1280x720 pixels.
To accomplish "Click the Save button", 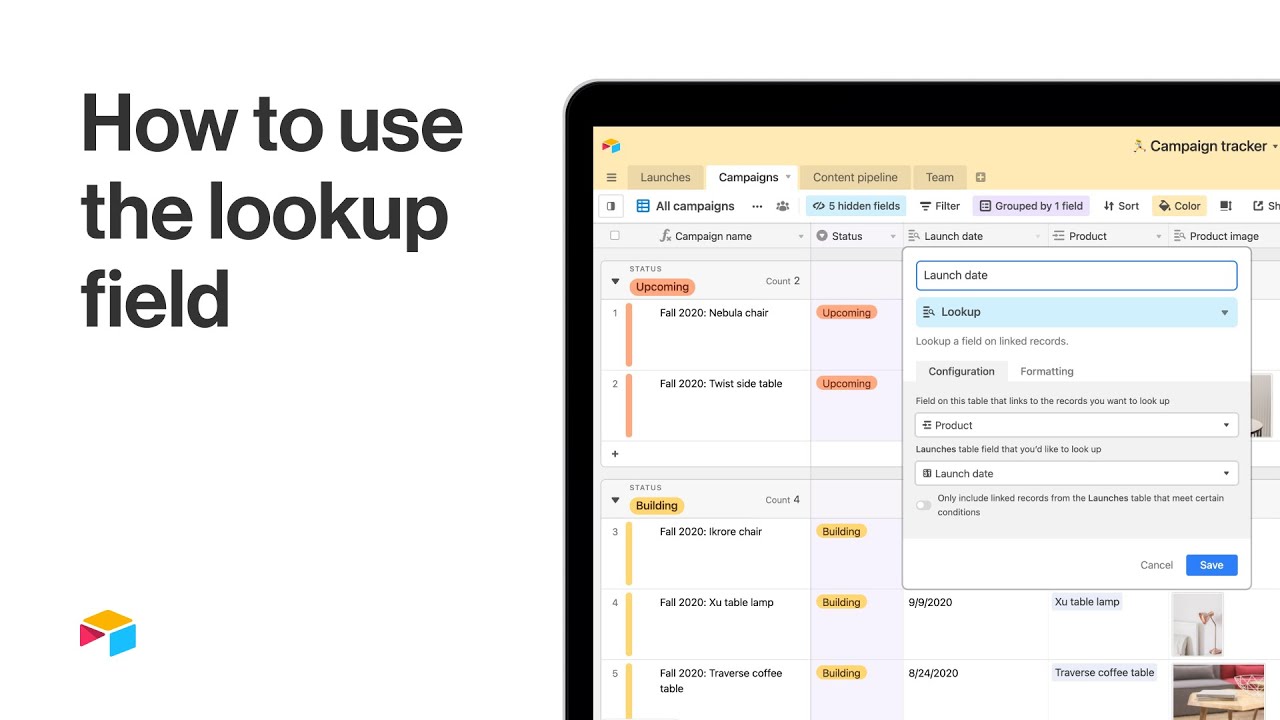I will click(x=1211, y=565).
